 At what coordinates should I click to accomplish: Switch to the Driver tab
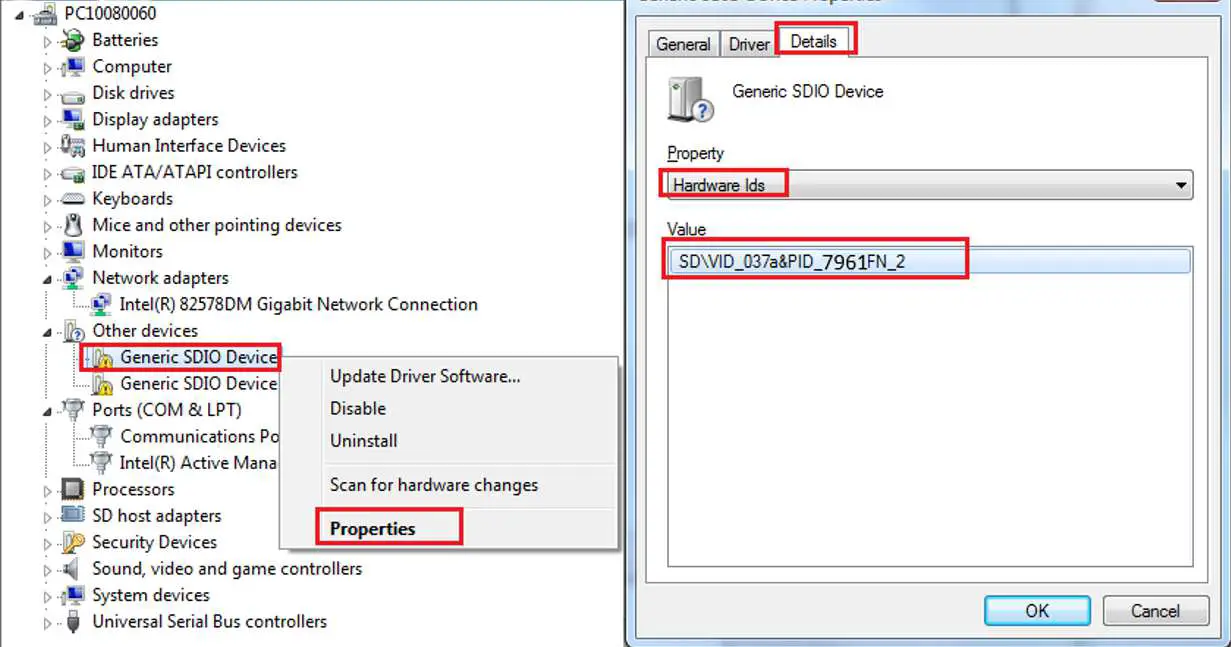coord(748,44)
